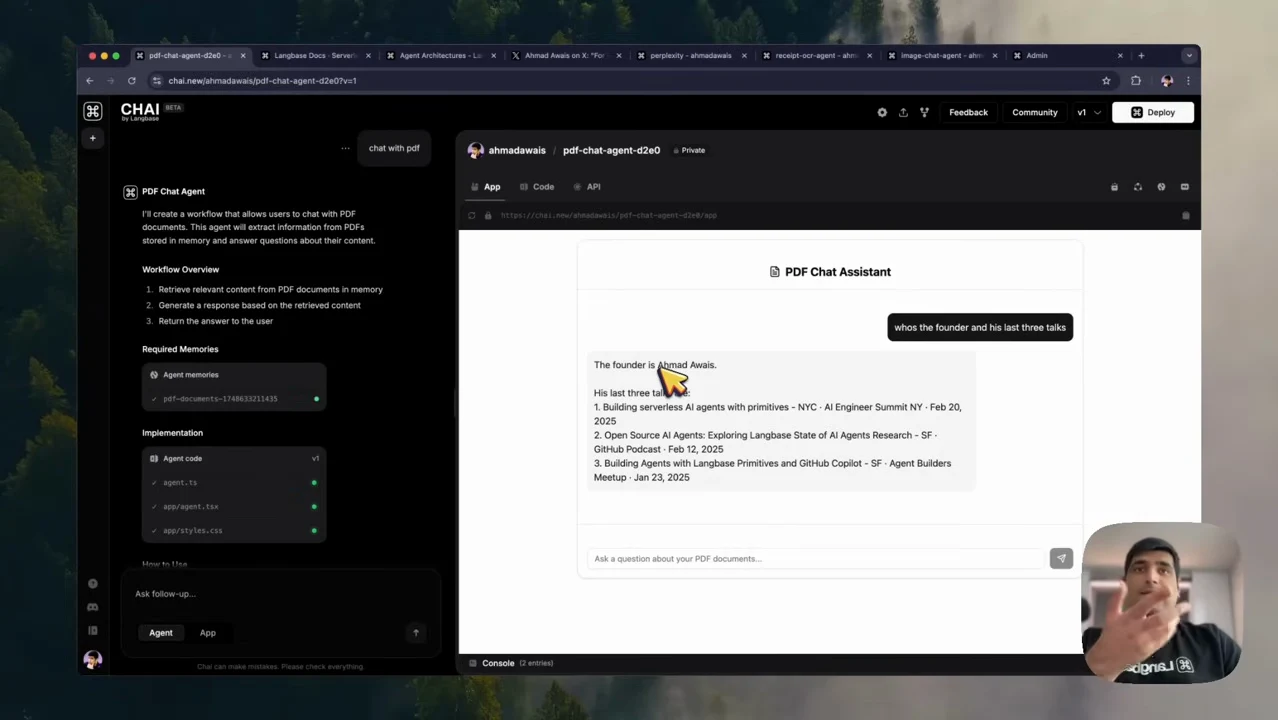Screen dimensions: 1278x720
Task: Click the first icon in the preview toolbar right side
Action: pyautogui.click(x=1114, y=187)
